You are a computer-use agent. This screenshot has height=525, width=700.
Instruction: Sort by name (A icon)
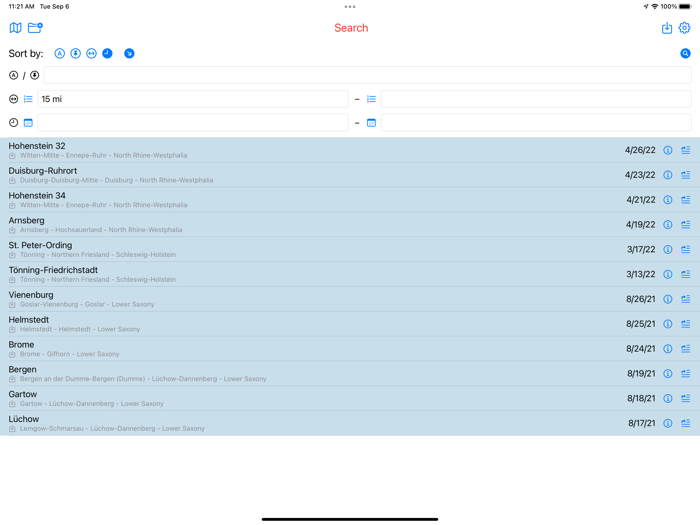coord(59,54)
